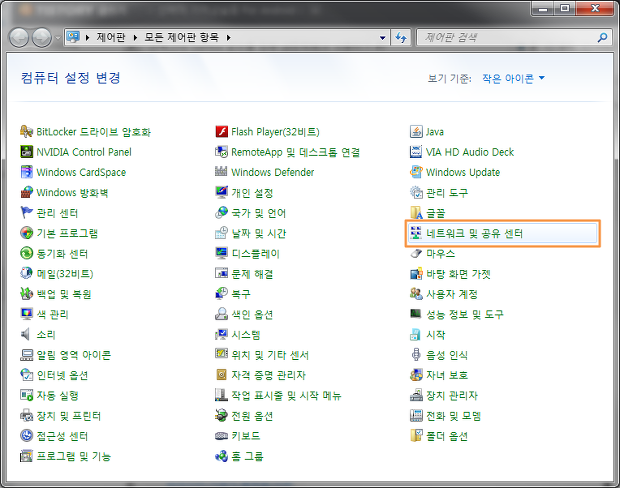Open the 디스플레이 icon
The width and height of the screenshot is (620, 488).
[x=221, y=253]
